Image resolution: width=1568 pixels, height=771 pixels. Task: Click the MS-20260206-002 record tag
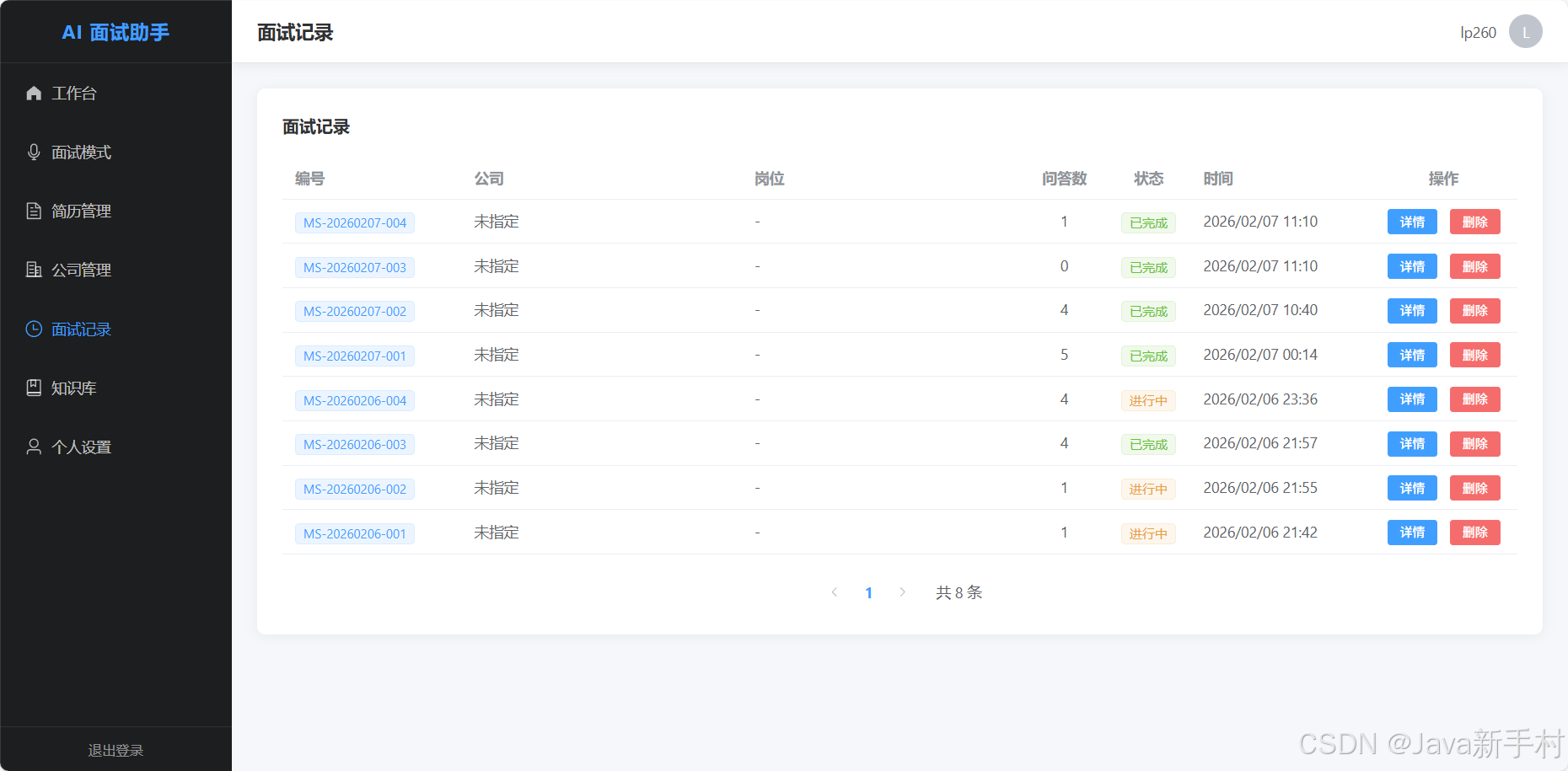coord(355,489)
